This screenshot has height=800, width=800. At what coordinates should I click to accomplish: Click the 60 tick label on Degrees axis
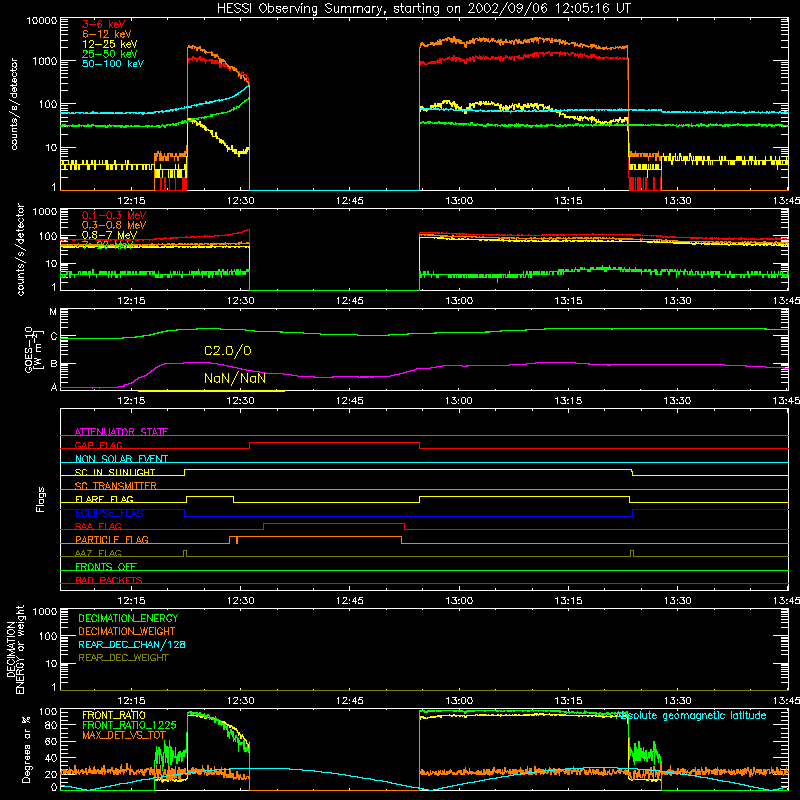[51, 741]
